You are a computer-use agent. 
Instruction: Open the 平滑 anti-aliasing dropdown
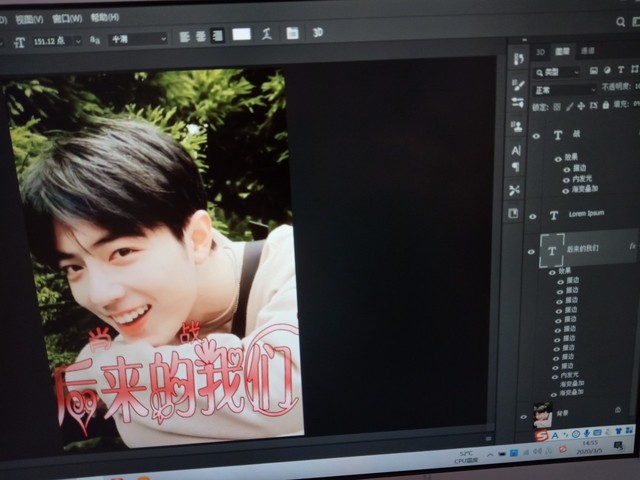click(x=138, y=39)
